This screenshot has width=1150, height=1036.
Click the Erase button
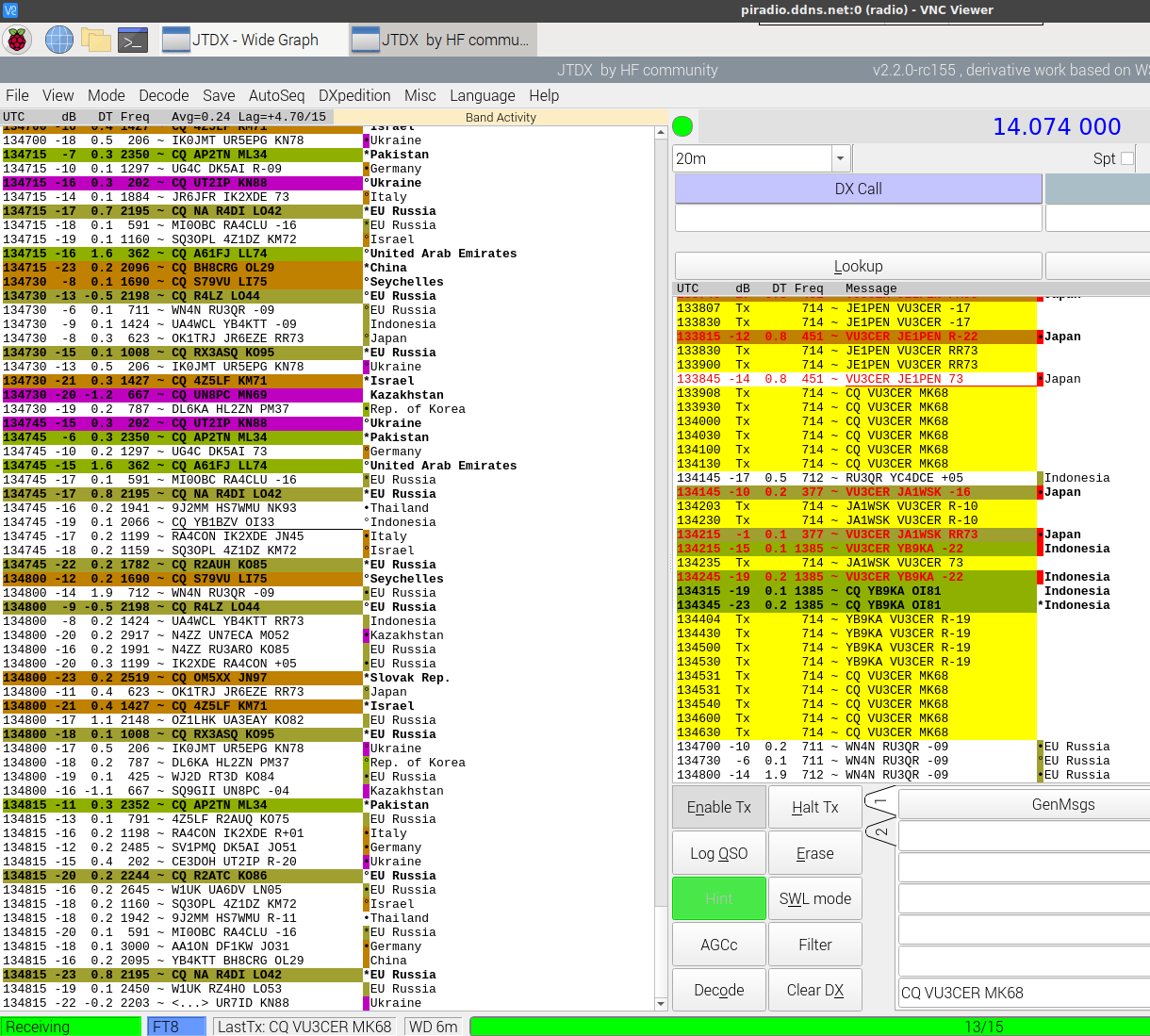(815, 853)
